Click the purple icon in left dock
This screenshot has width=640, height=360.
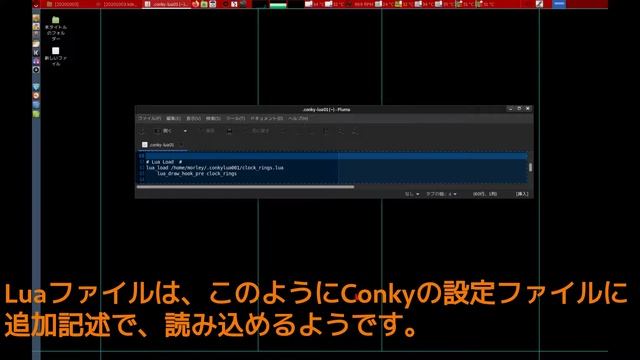coord(36,61)
